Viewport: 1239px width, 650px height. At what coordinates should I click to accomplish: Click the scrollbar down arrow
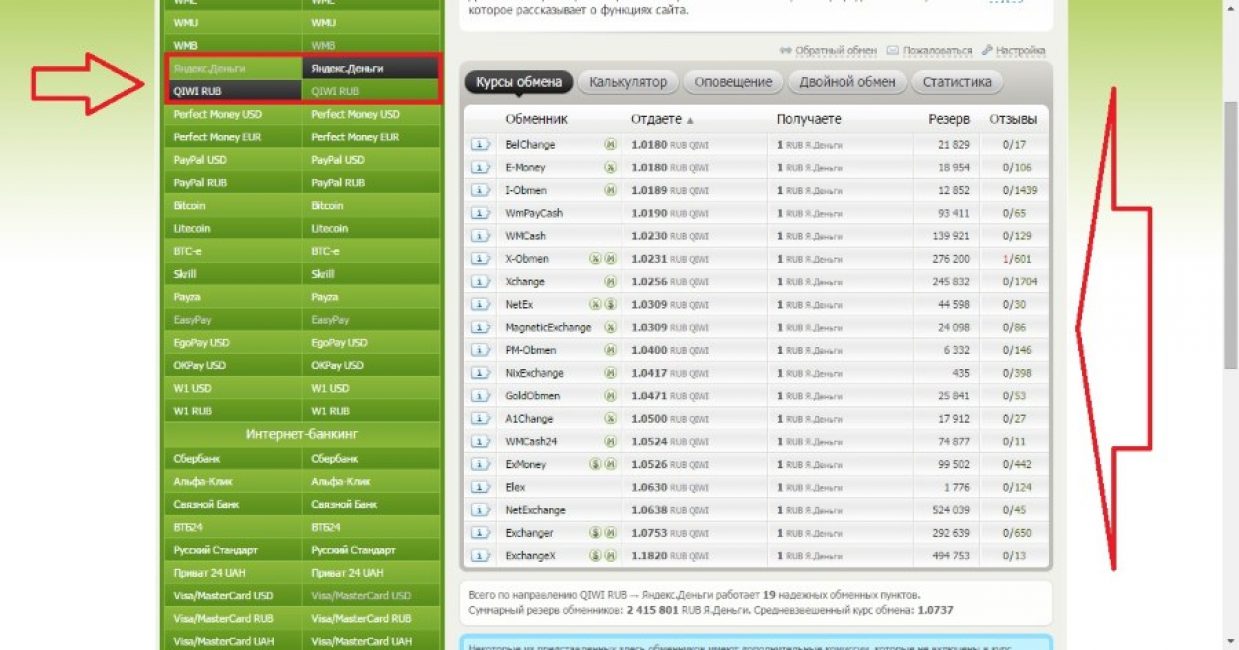[1231, 640]
